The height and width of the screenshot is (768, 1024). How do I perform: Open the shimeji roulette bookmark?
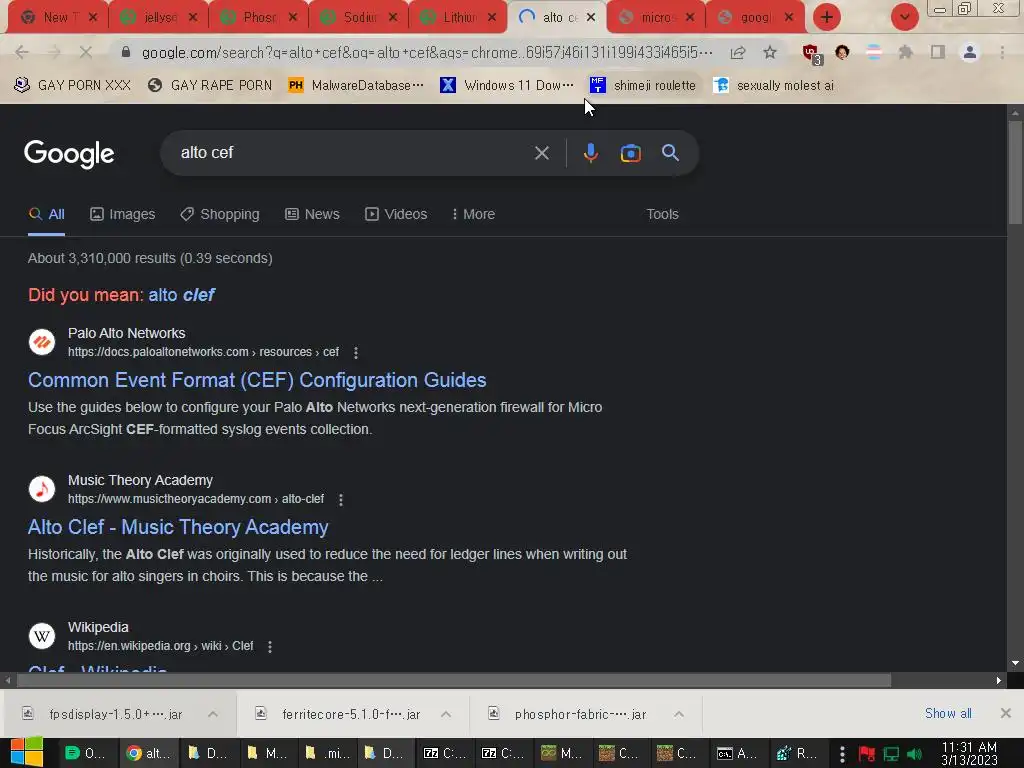(643, 85)
